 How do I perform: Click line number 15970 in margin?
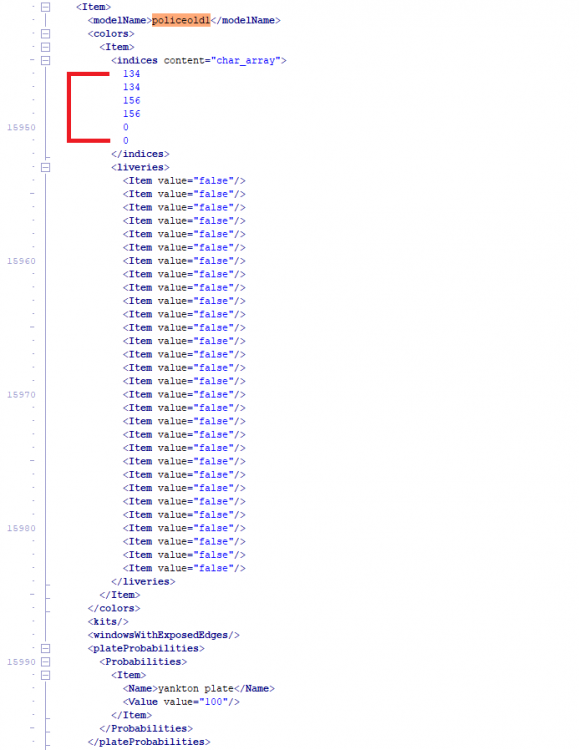pyautogui.click(x=21, y=395)
